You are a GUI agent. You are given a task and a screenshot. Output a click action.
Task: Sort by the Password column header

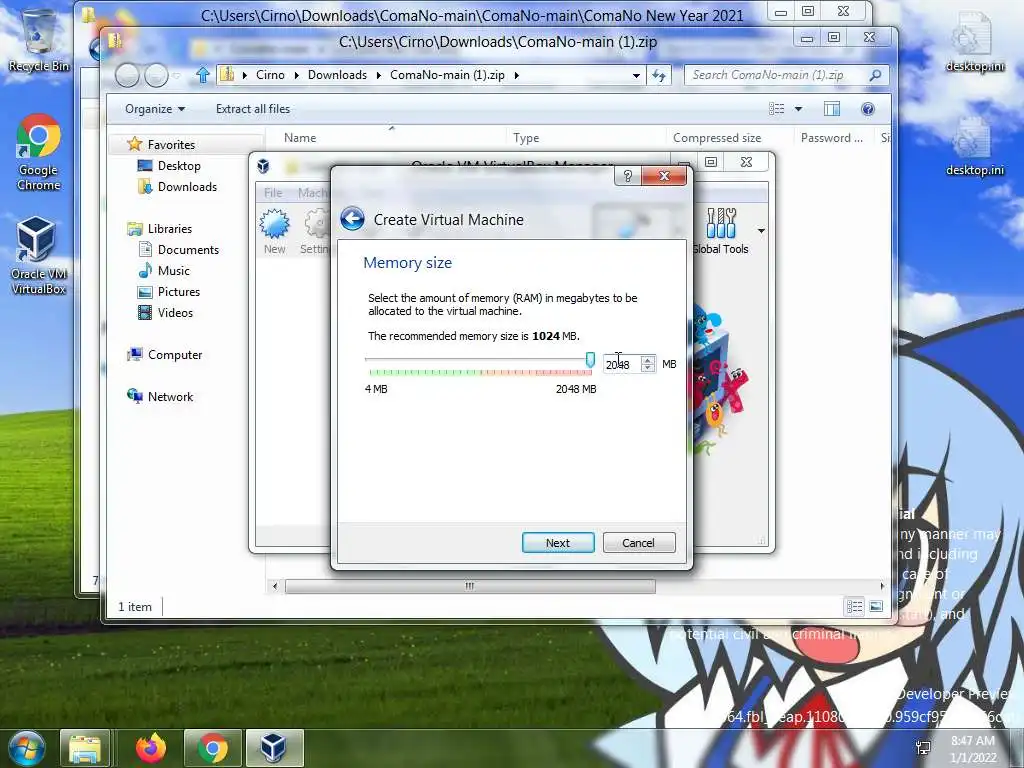pyautogui.click(x=831, y=138)
